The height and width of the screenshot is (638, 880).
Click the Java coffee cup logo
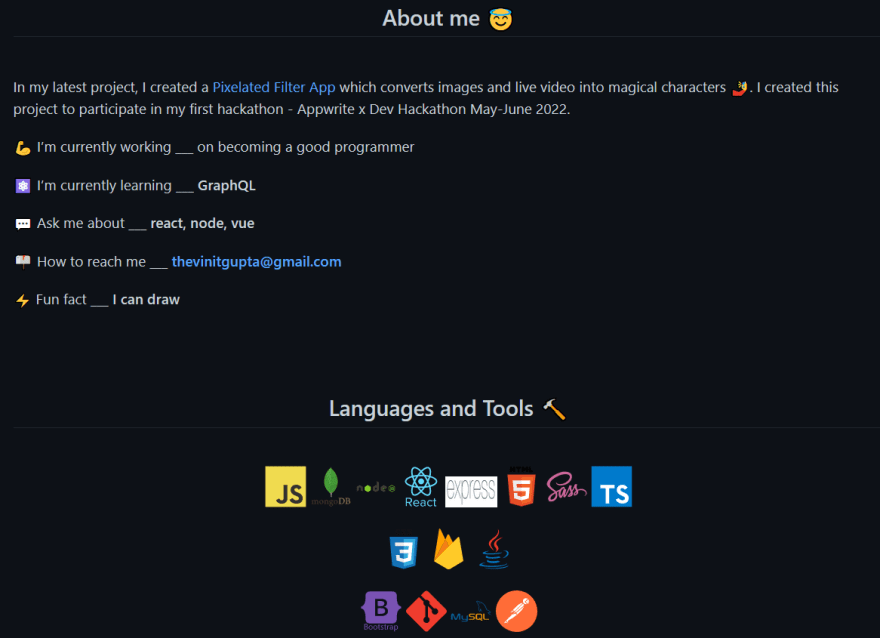coord(494,549)
